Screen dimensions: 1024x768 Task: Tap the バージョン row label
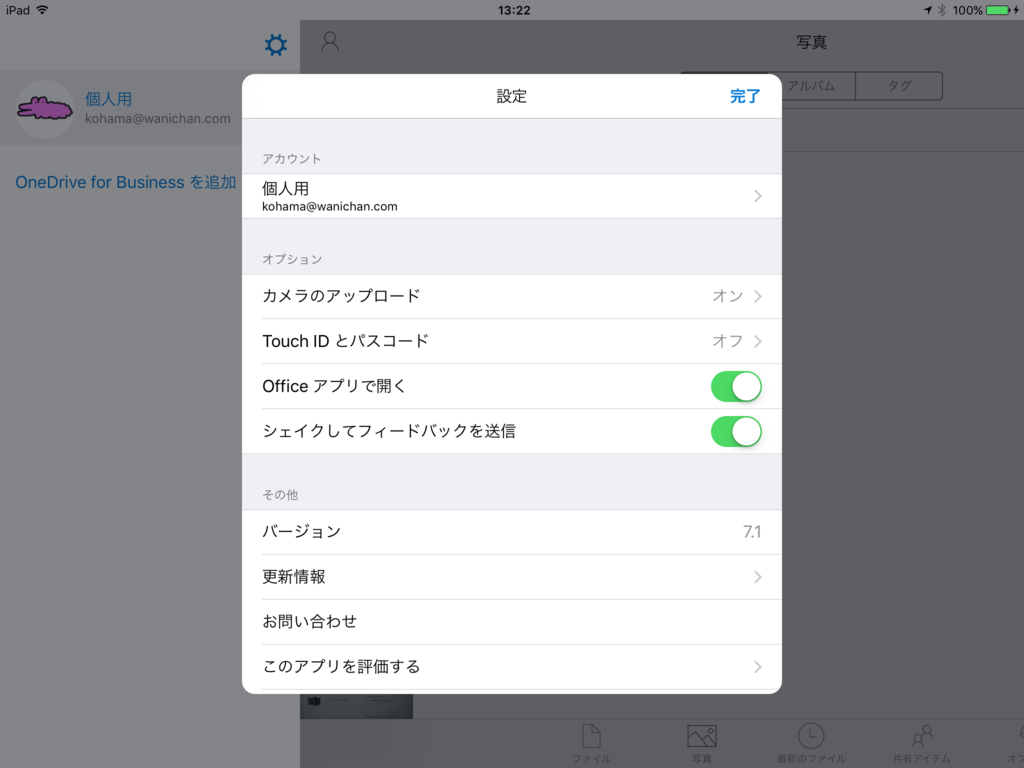(302, 532)
